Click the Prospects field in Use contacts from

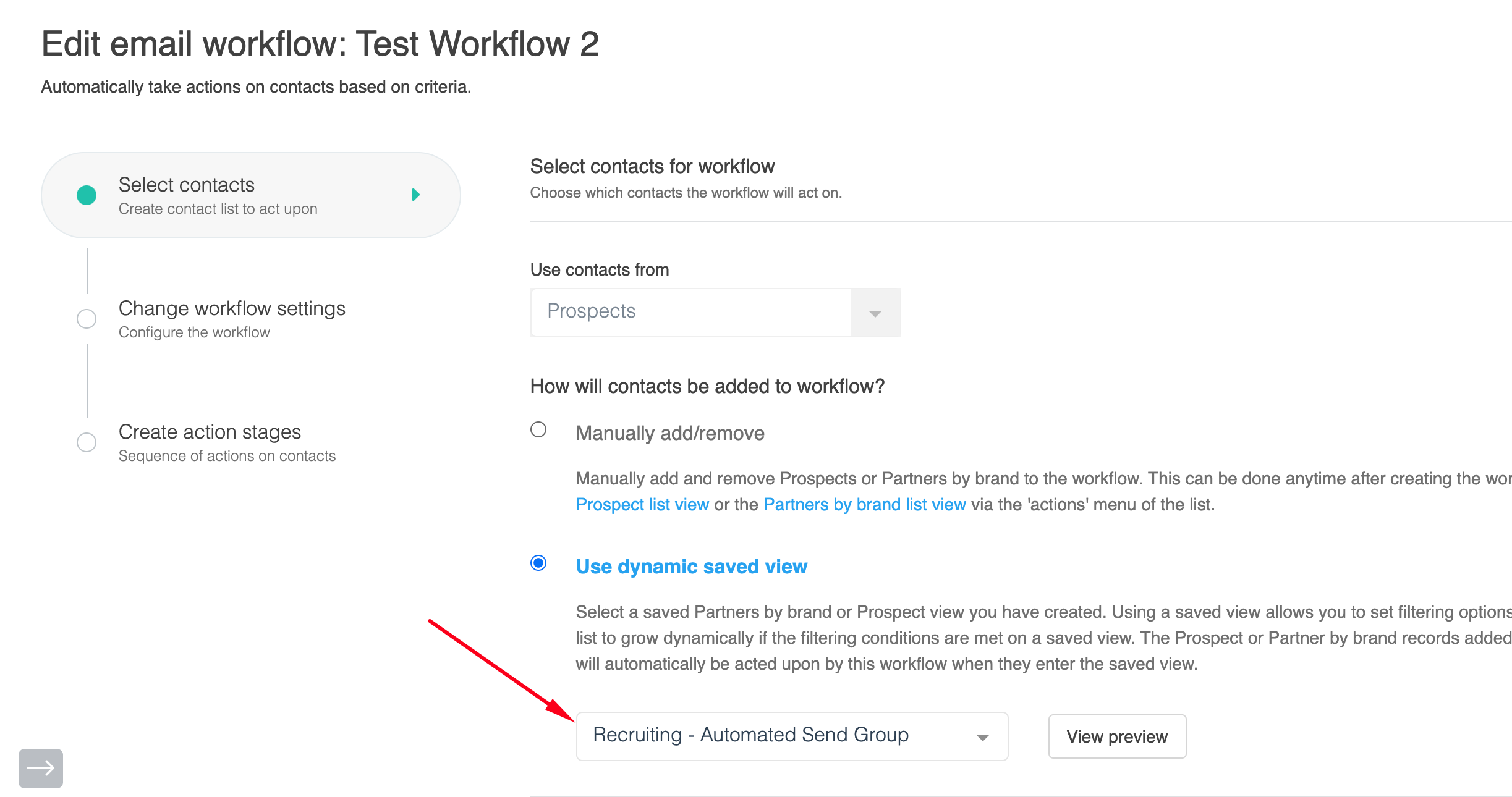[x=690, y=312]
